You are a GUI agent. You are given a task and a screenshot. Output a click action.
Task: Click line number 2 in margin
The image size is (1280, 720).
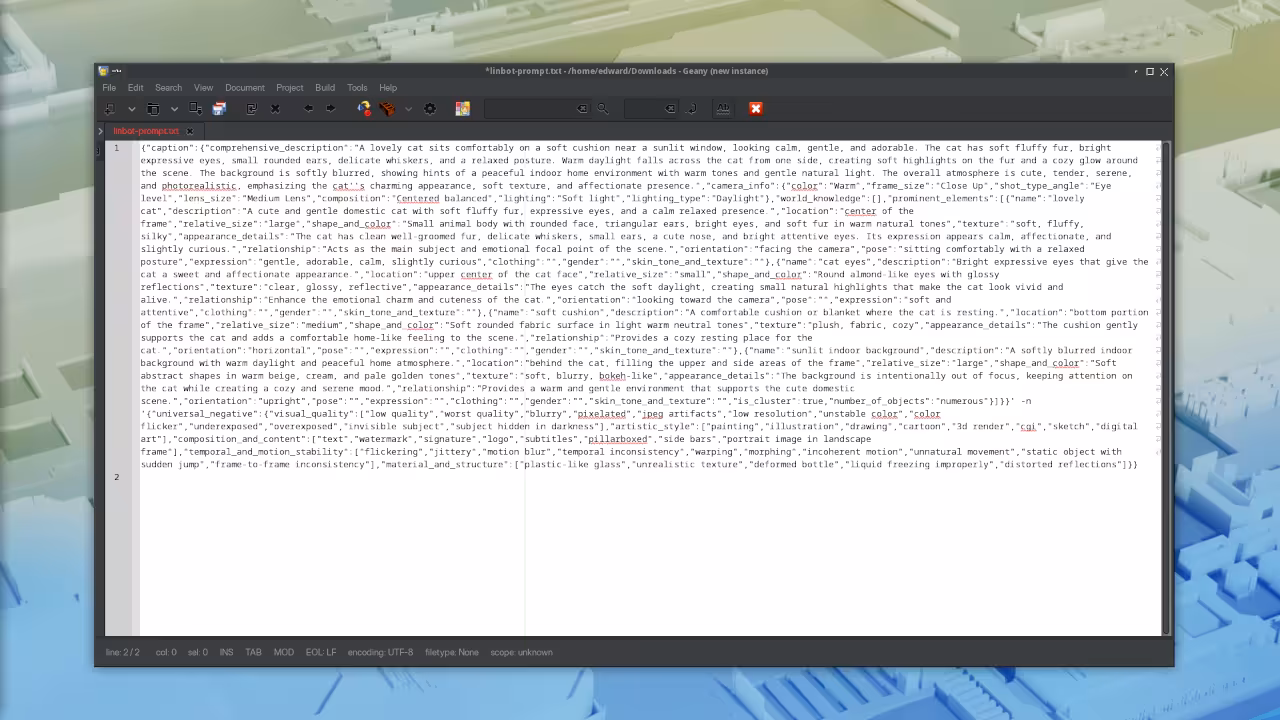coord(116,477)
